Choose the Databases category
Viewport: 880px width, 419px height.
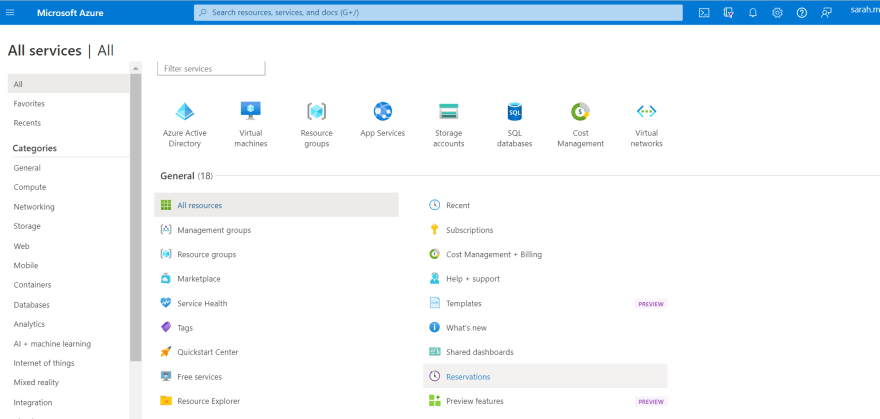click(31, 305)
